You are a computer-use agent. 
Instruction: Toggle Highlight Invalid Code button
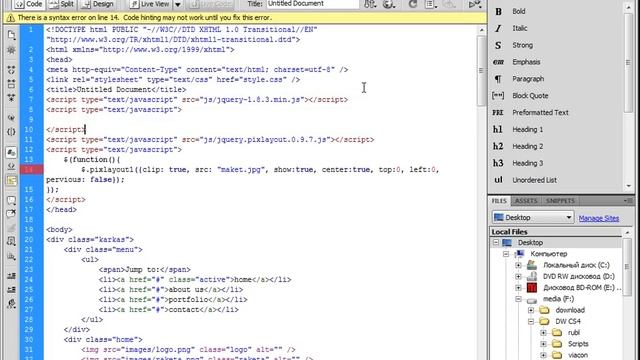(11, 166)
